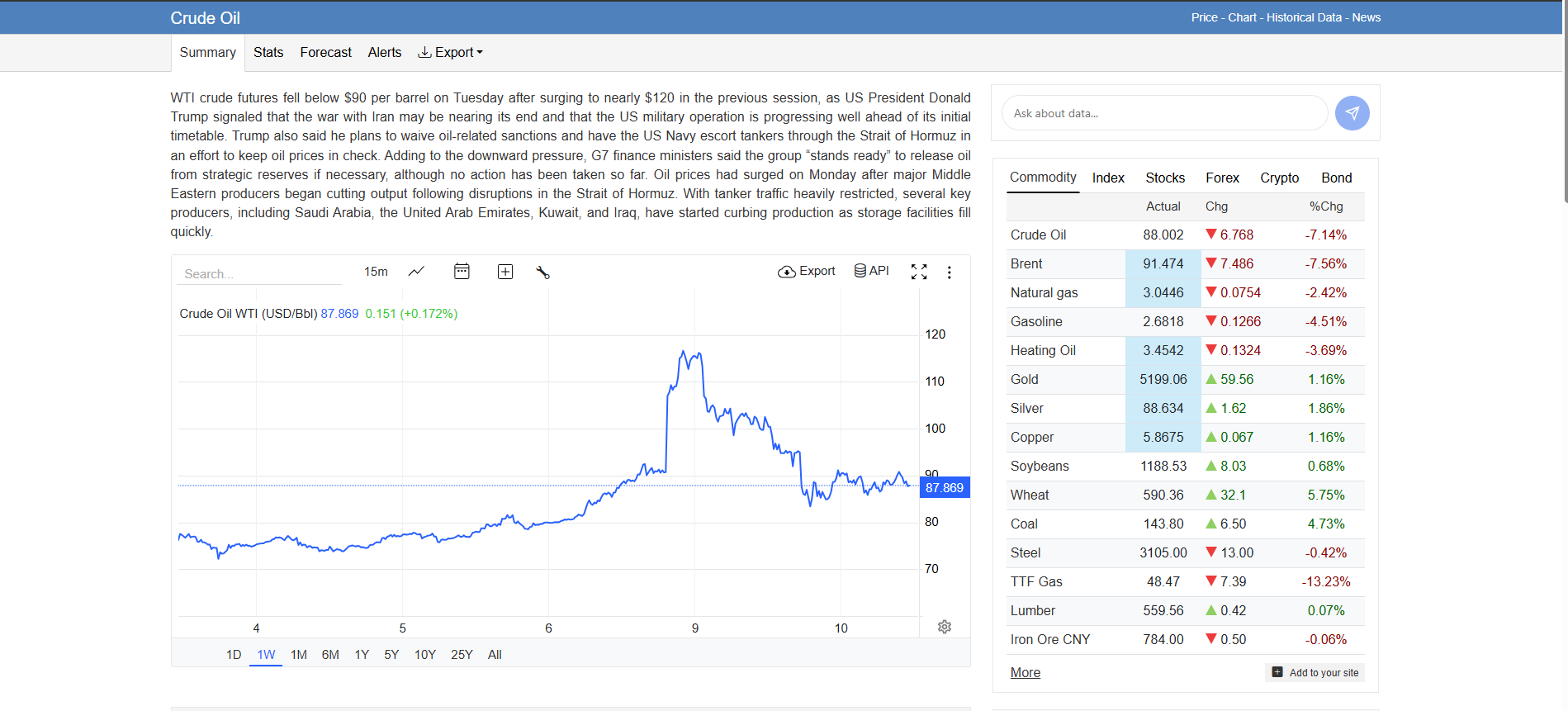Switch to the Summary tab
This screenshot has height=711, width=1568.
click(x=208, y=52)
